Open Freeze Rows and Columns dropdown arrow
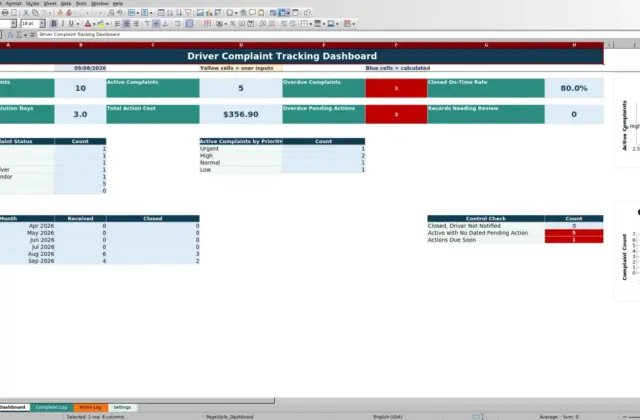The height and width of the screenshot is (420, 640). (288, 13)
